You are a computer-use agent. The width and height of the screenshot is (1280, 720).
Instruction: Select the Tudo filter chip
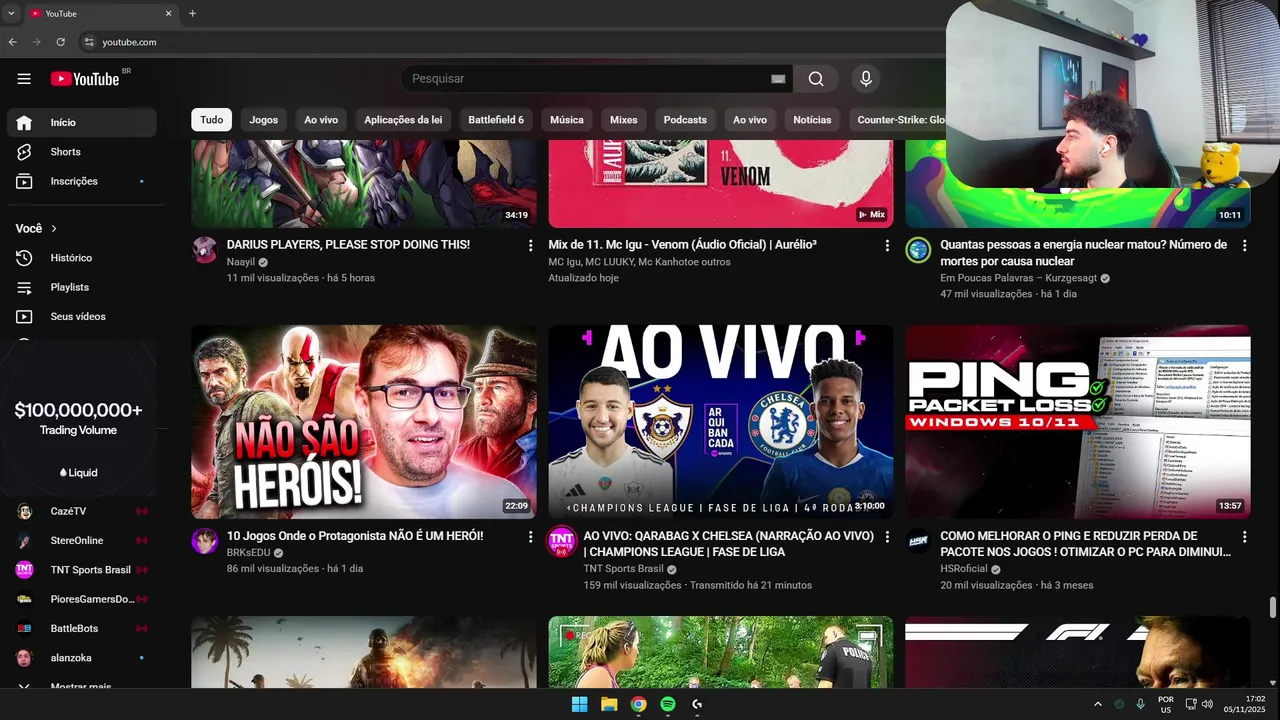pyautogui.click(x=212, y=120)
